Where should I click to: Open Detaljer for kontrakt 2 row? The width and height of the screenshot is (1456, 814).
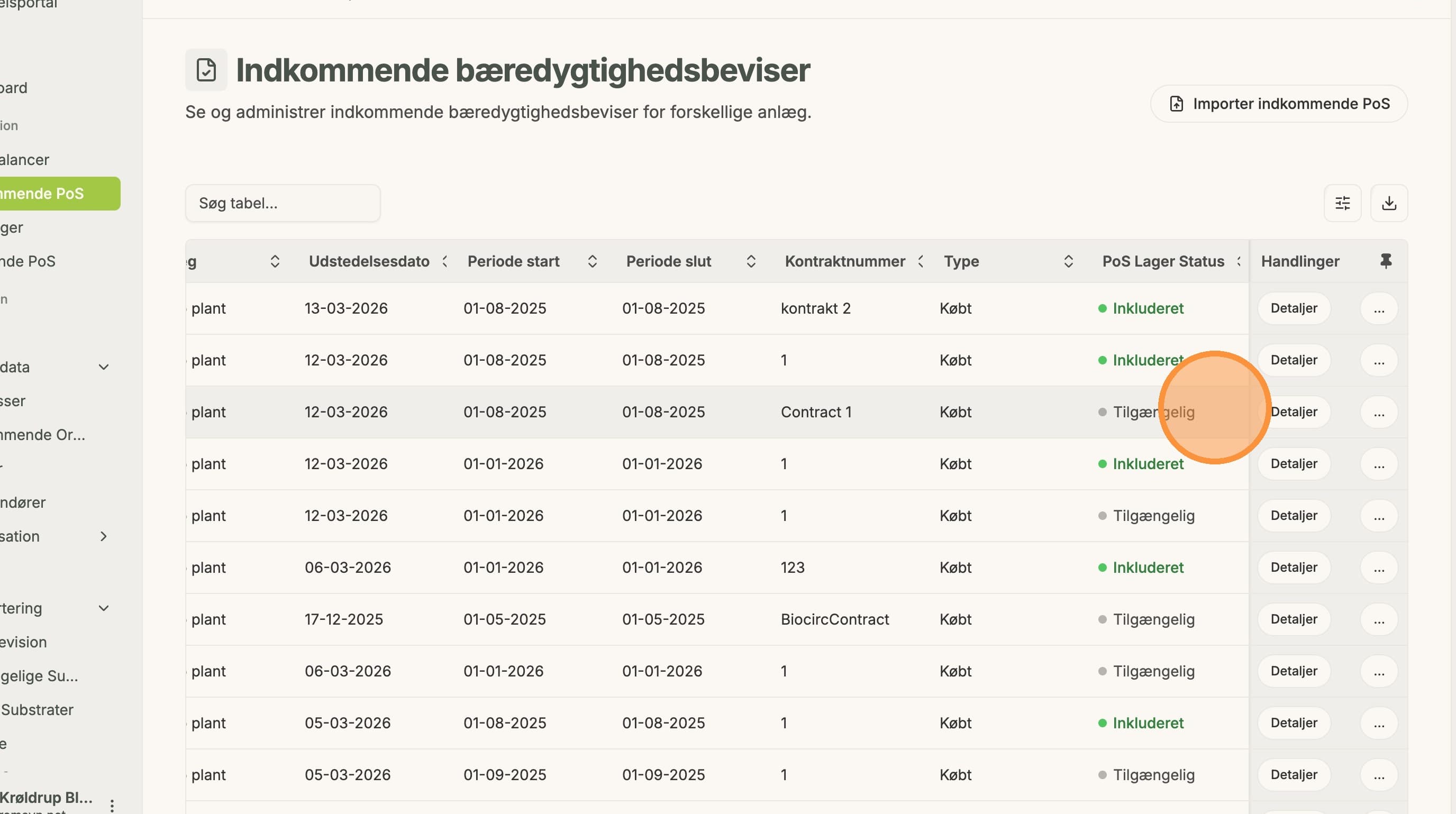click(1293, 308)
